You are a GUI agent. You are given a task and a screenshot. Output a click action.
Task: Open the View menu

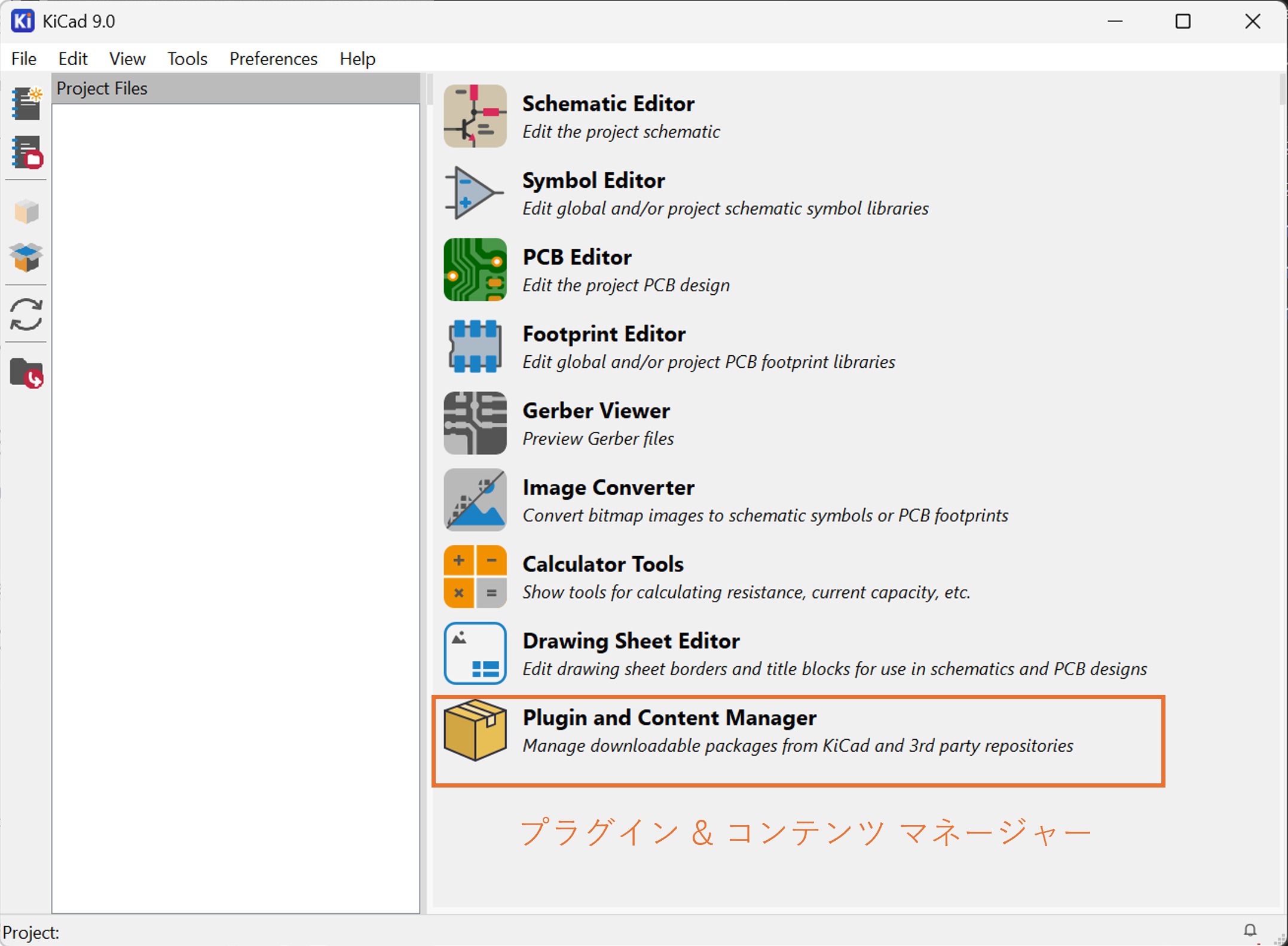[x=127, y=59]
